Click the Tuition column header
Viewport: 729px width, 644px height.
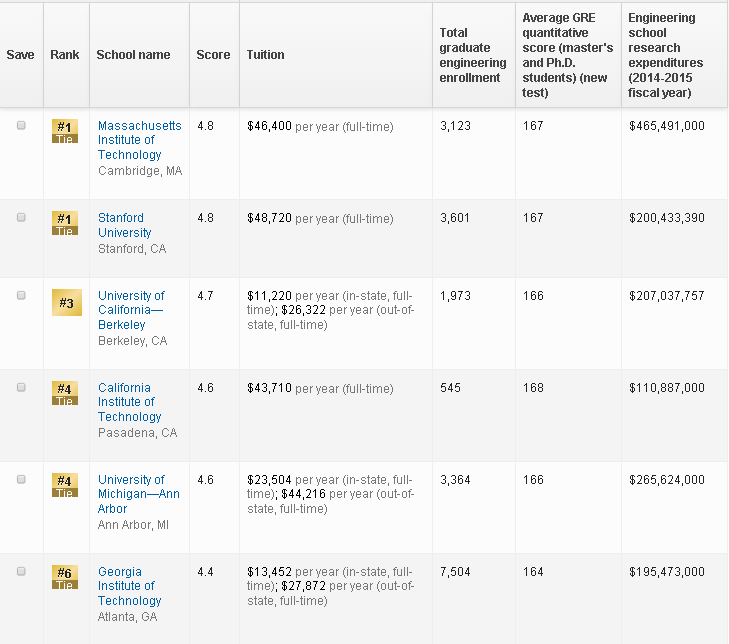(x=266, y=55)
